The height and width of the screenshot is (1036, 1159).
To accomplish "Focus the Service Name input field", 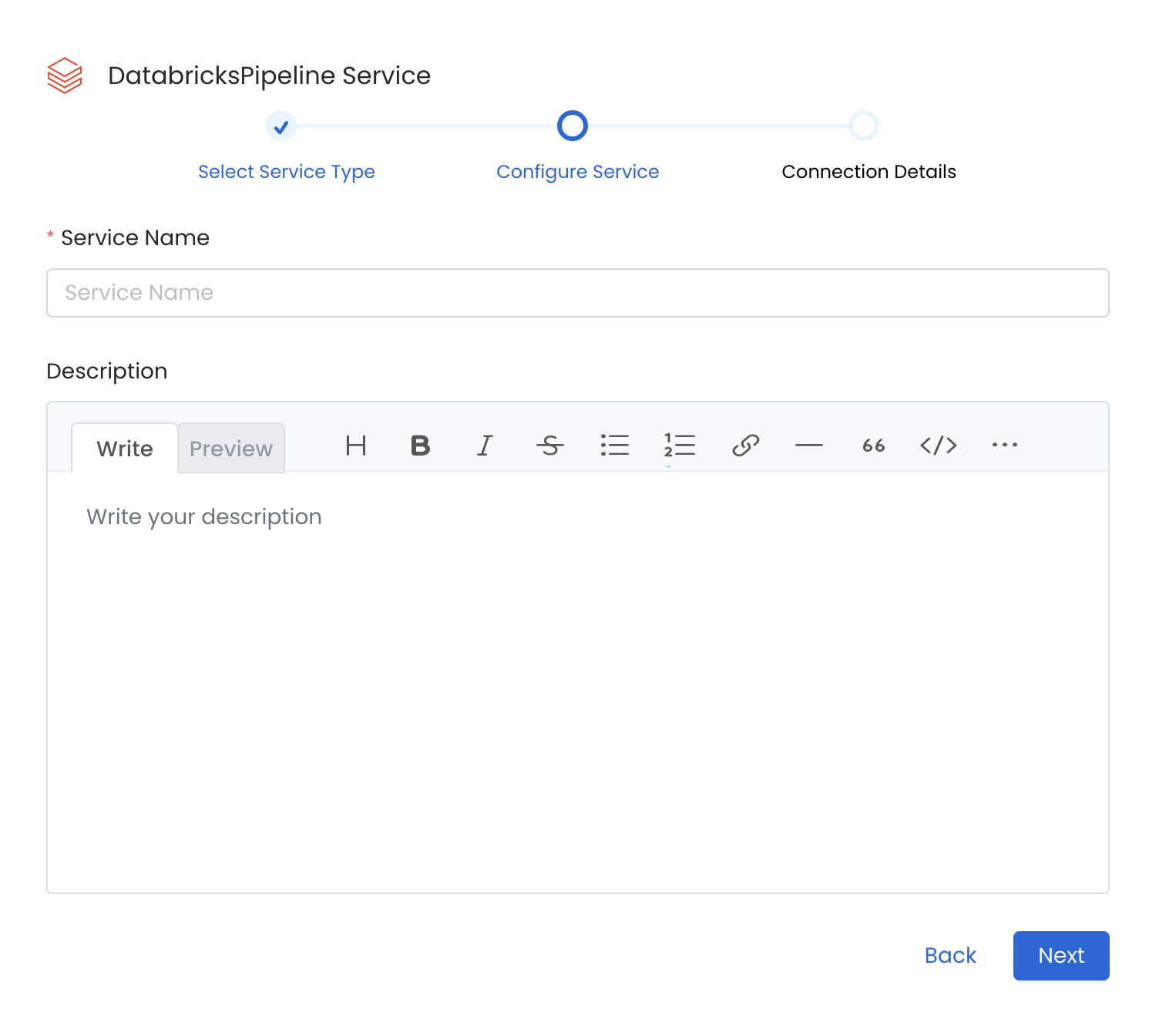I will (577, 293).
